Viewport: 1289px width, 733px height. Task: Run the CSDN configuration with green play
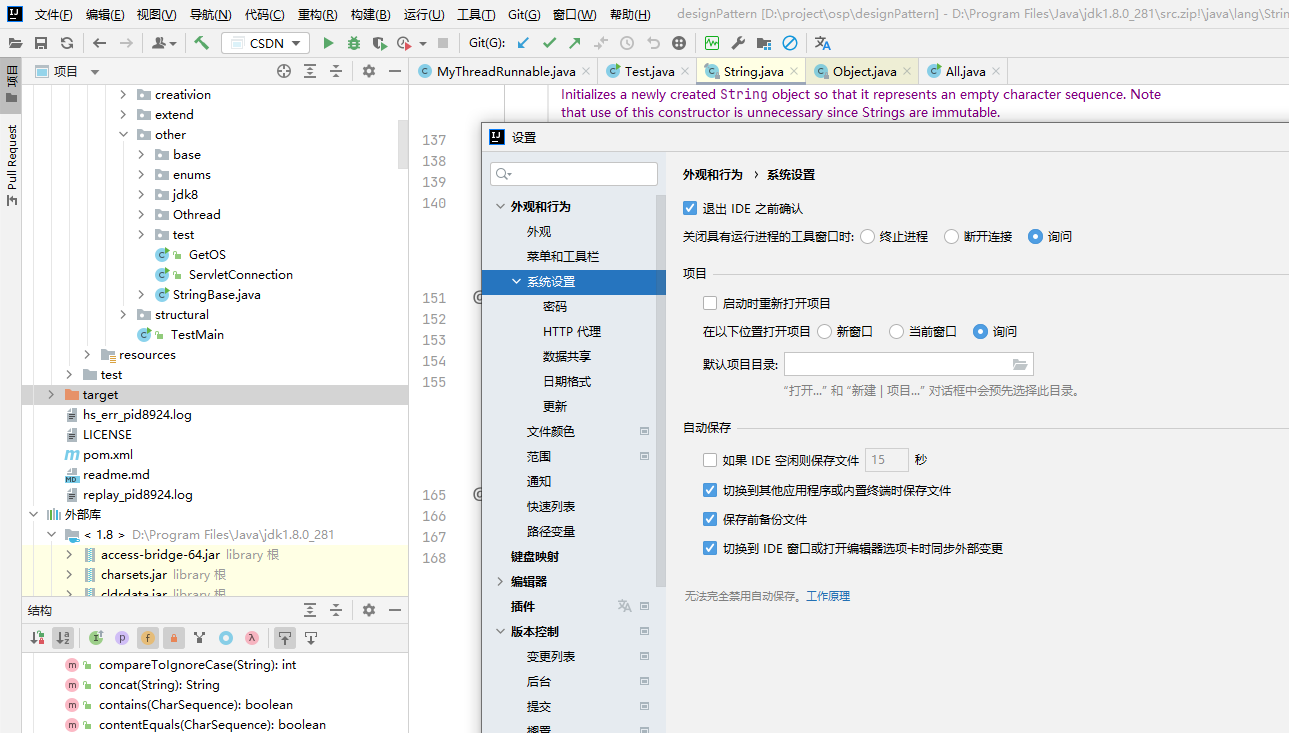pyautogui.click(x=328, y=43)
